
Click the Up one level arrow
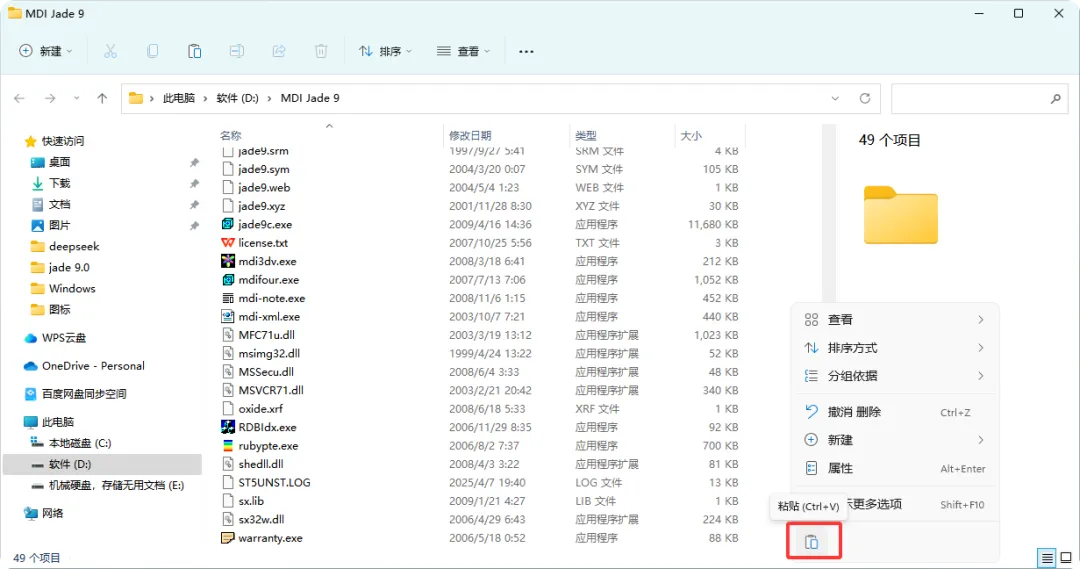(x=102, y=99)
